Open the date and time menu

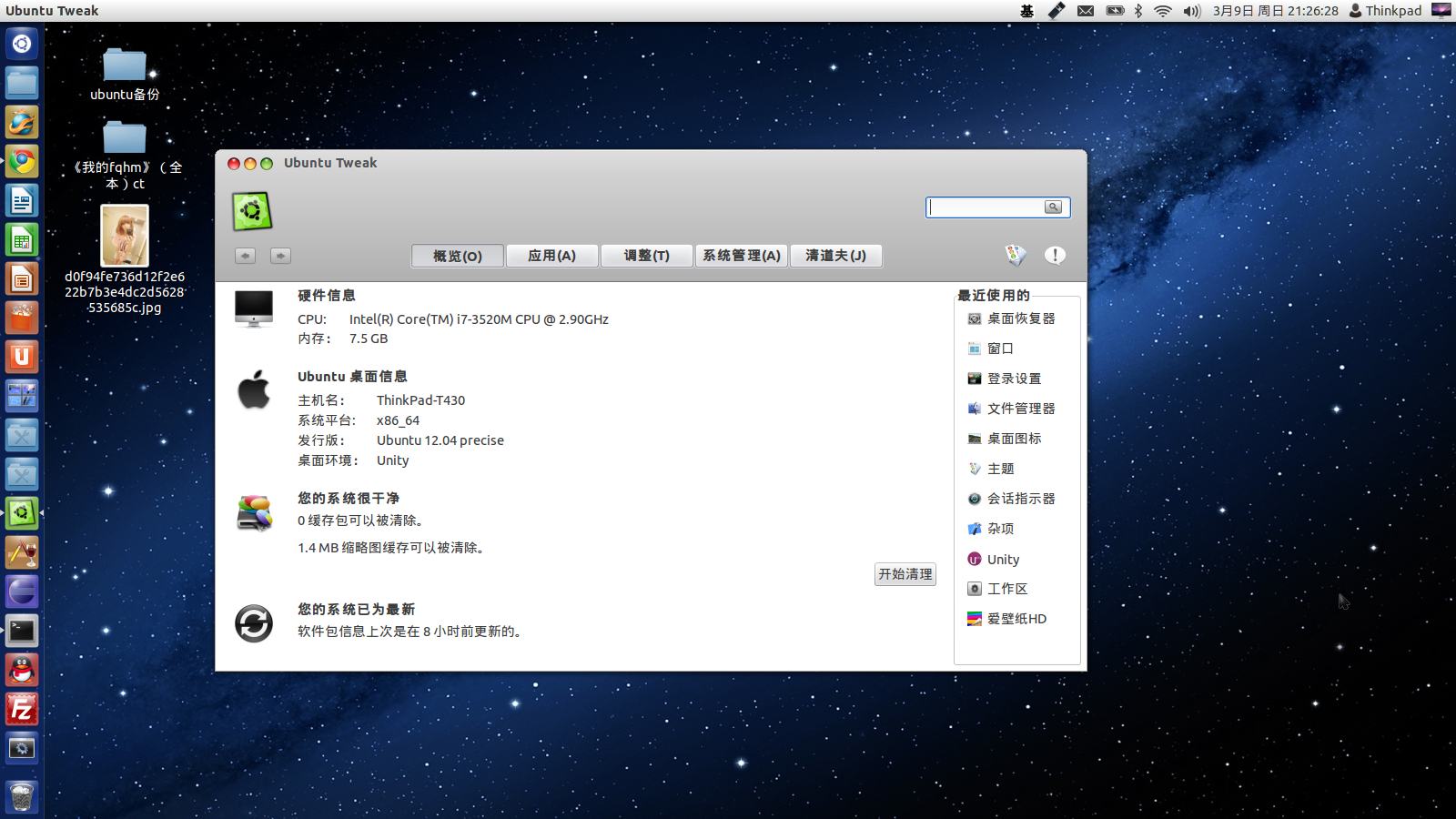click(1275, 11)
